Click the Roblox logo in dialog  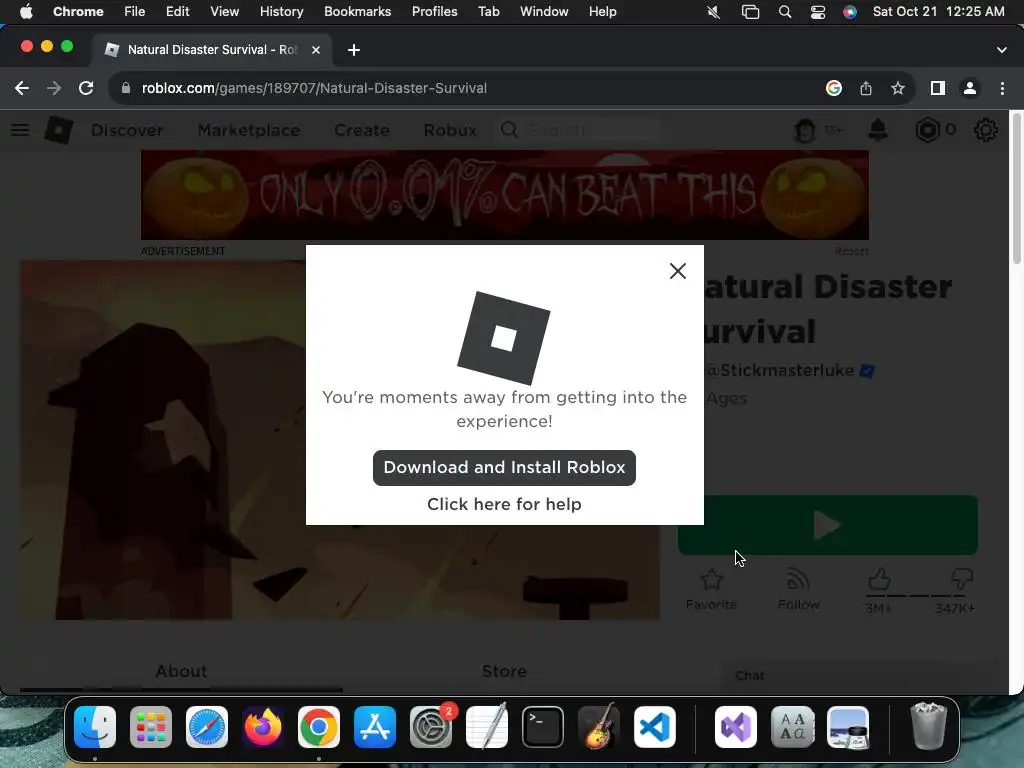coord(504,338)
